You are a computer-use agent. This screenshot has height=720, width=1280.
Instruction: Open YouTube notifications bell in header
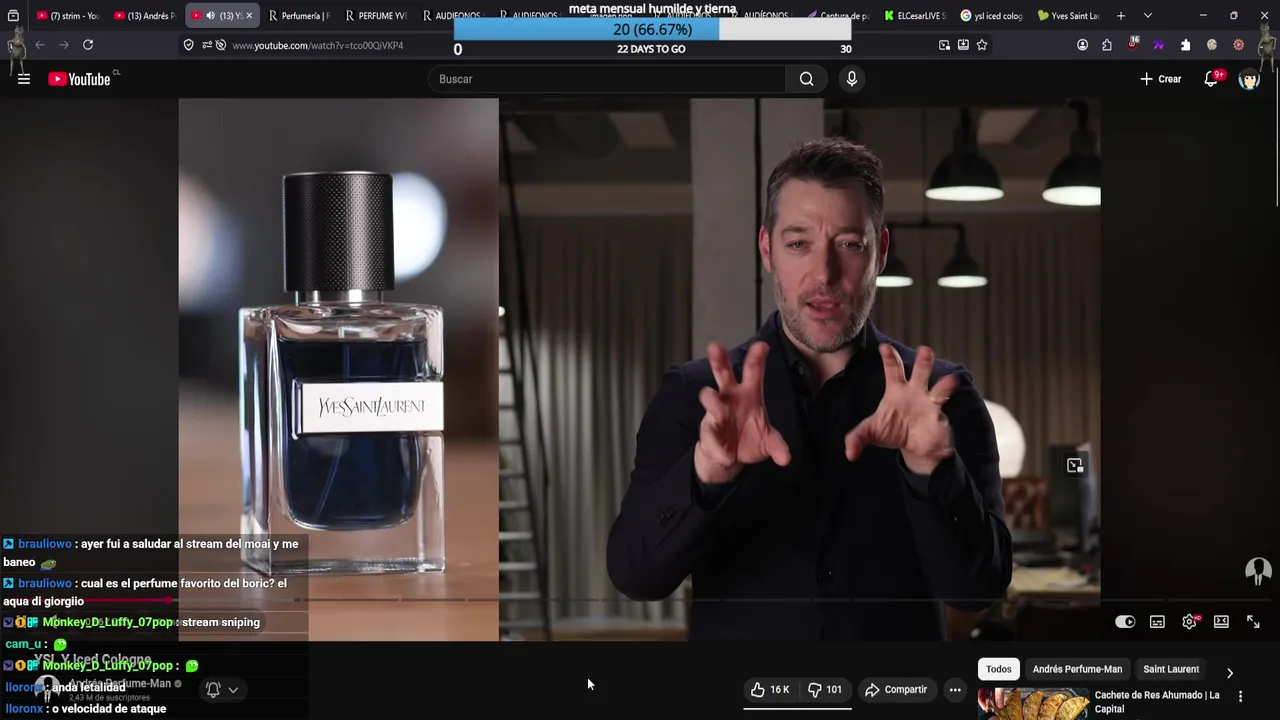click(x=1211, y=79)
